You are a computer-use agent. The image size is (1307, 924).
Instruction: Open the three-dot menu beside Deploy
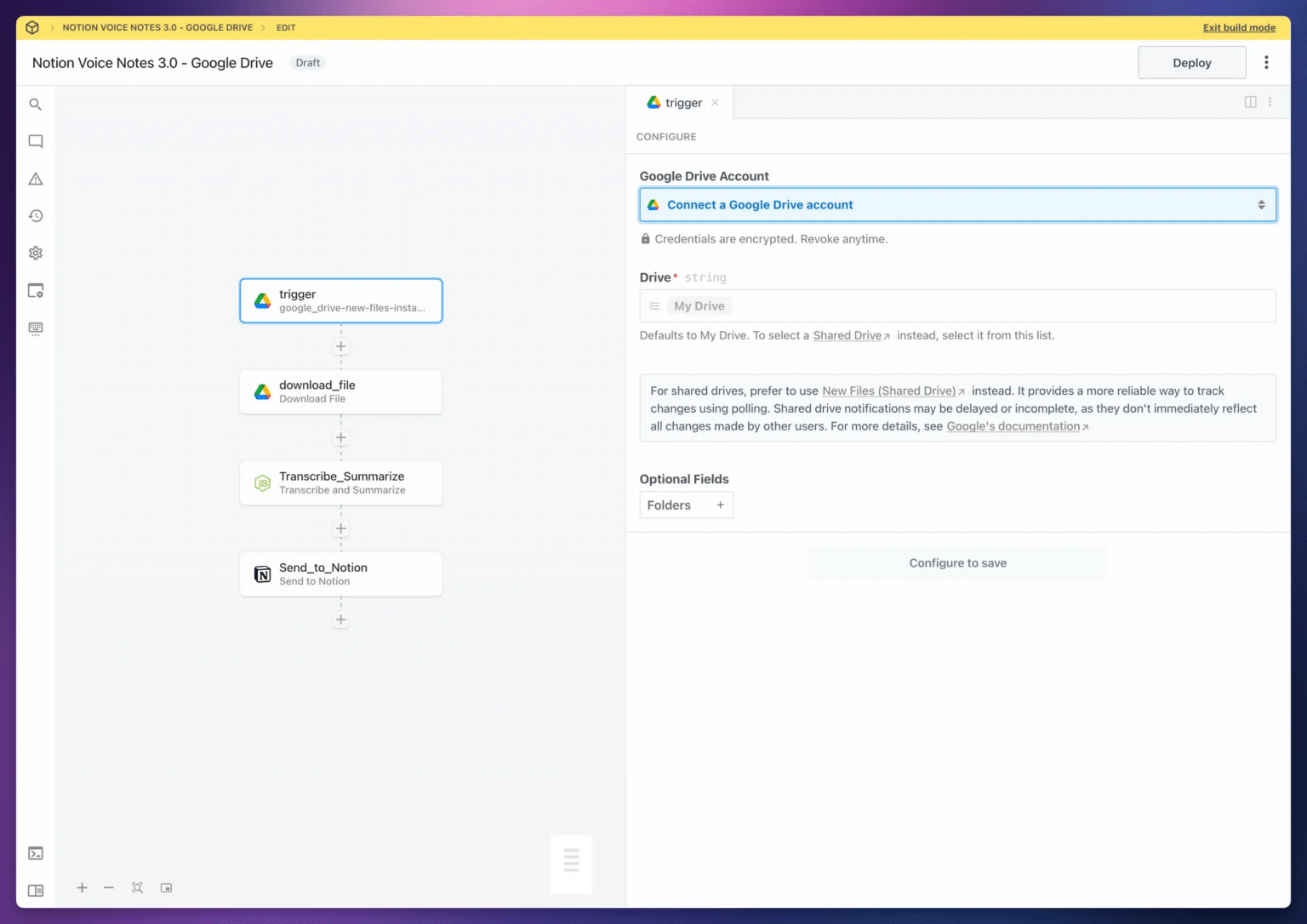coord(1266,63)
